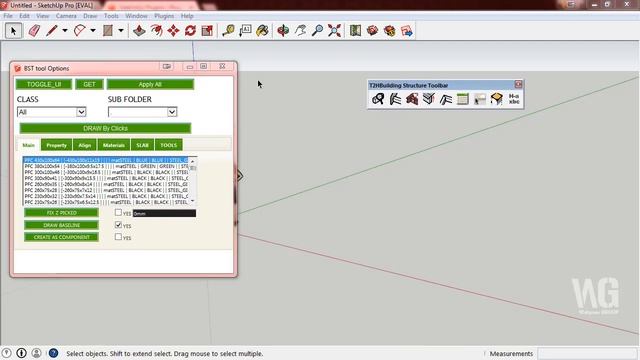Open the Window menu

pos(136,16)
